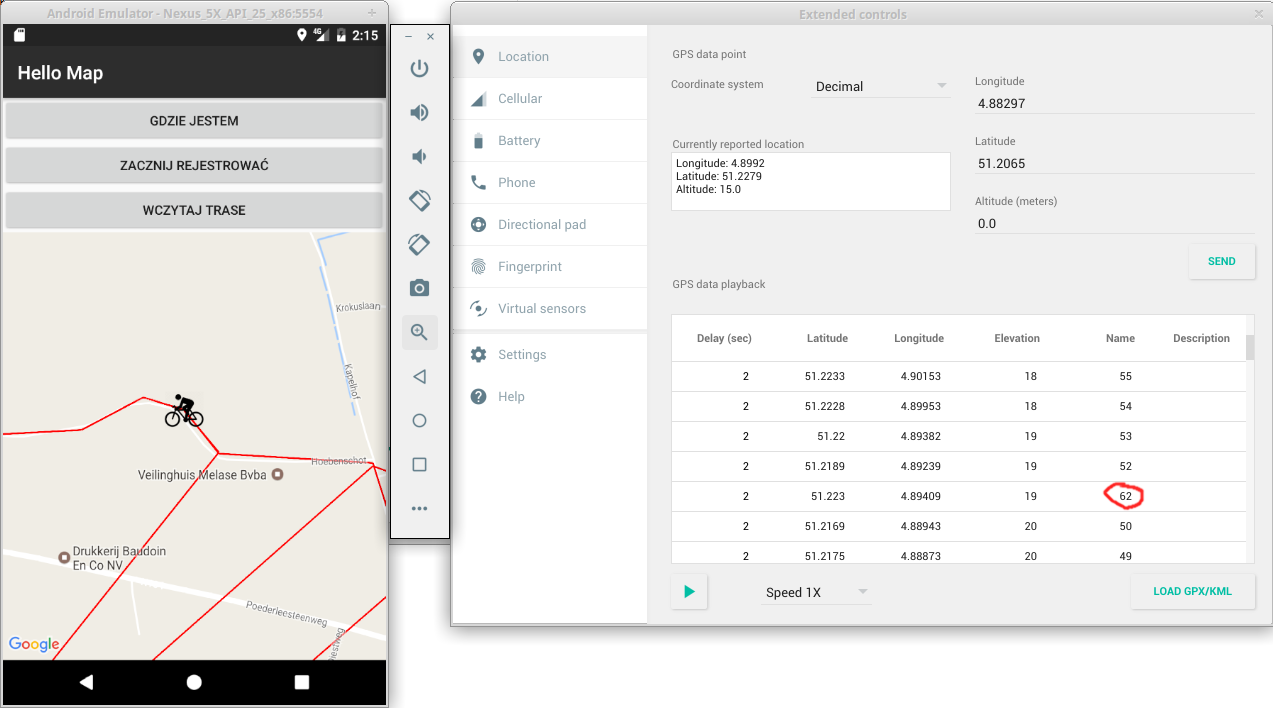Image resolution: width=1273 pixels, height=708 pixels.
Task: Open emulator Settings via gear icon
Action: tap(478, 354)
